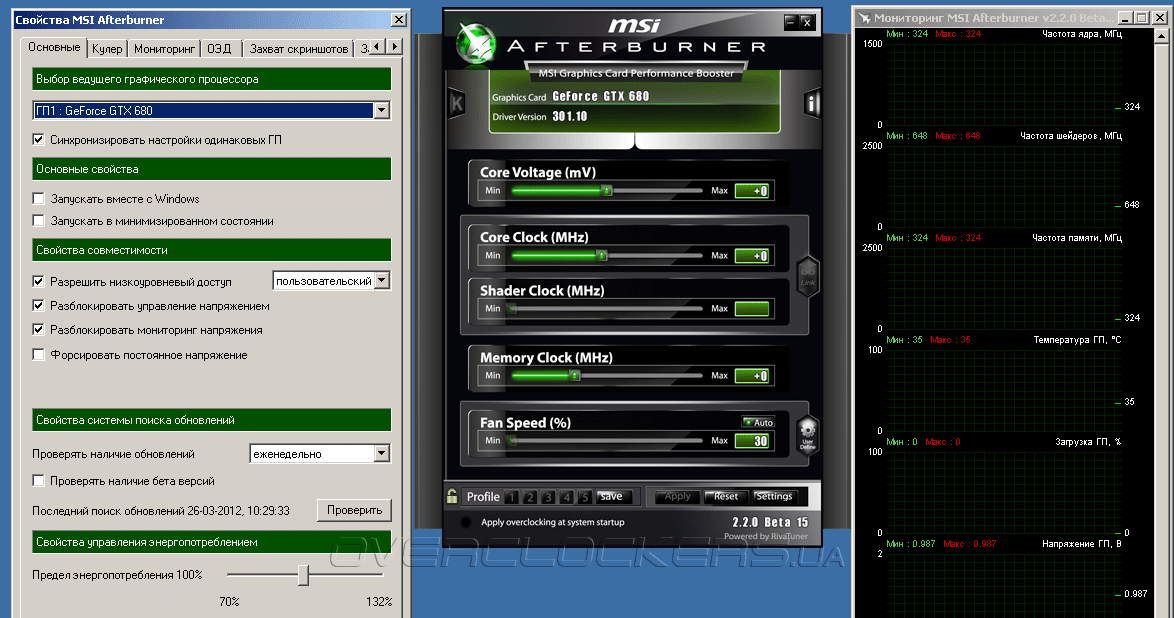
Task: Toggle Разрешить низкоуровневый доступ checkbox
Action: 38,282
